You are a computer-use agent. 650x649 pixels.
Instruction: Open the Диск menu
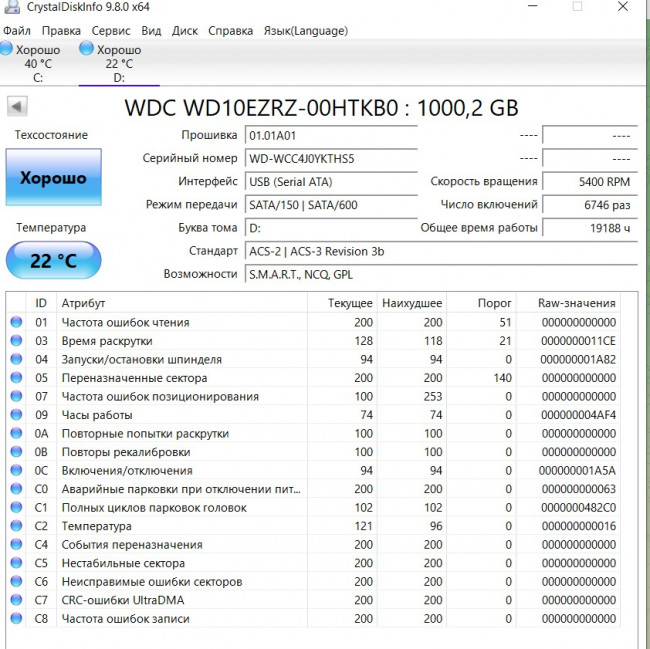point(185,31)
